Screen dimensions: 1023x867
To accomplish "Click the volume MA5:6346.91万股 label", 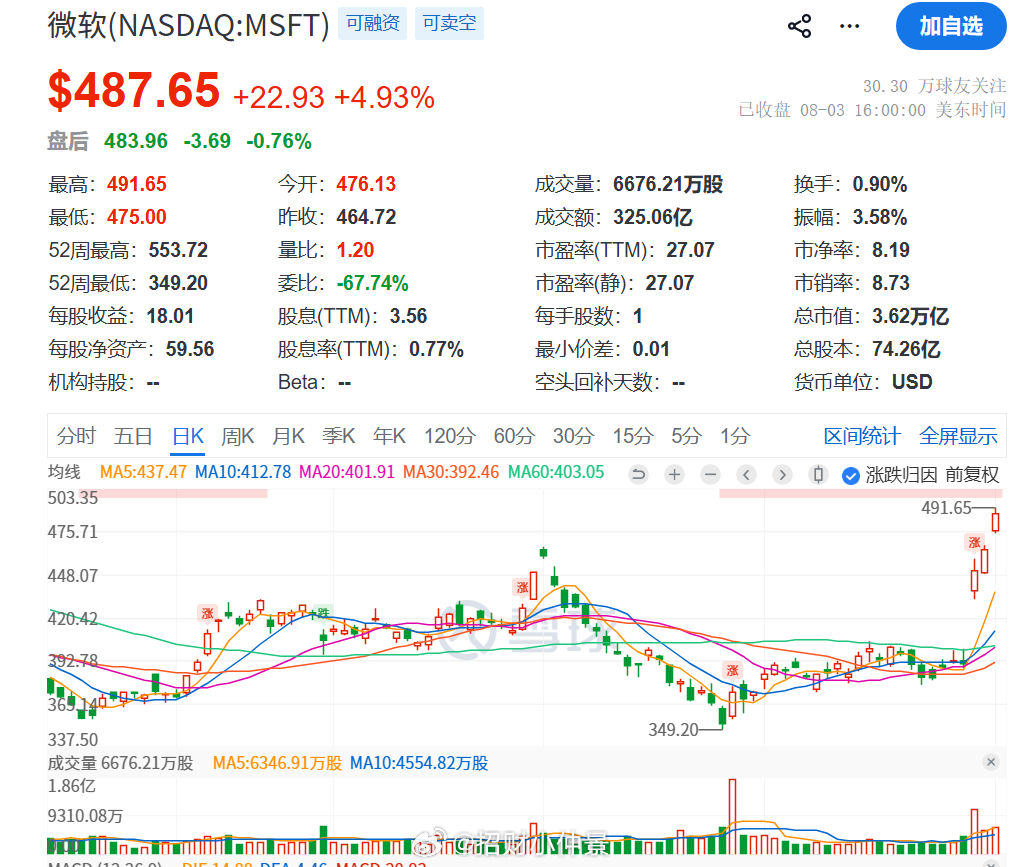I will pos(277,763).
